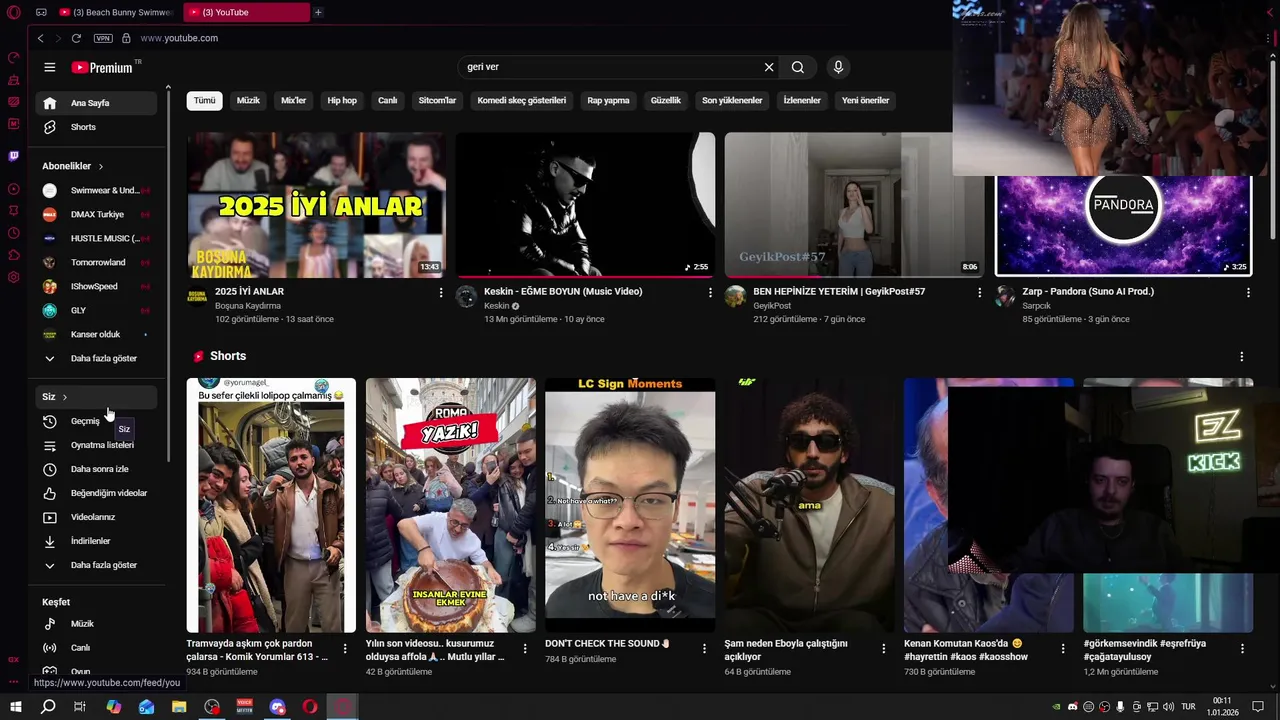Open the YouTube hamburger guide menu
Viewport: 1280px width, 720px height.
[49, 67]
